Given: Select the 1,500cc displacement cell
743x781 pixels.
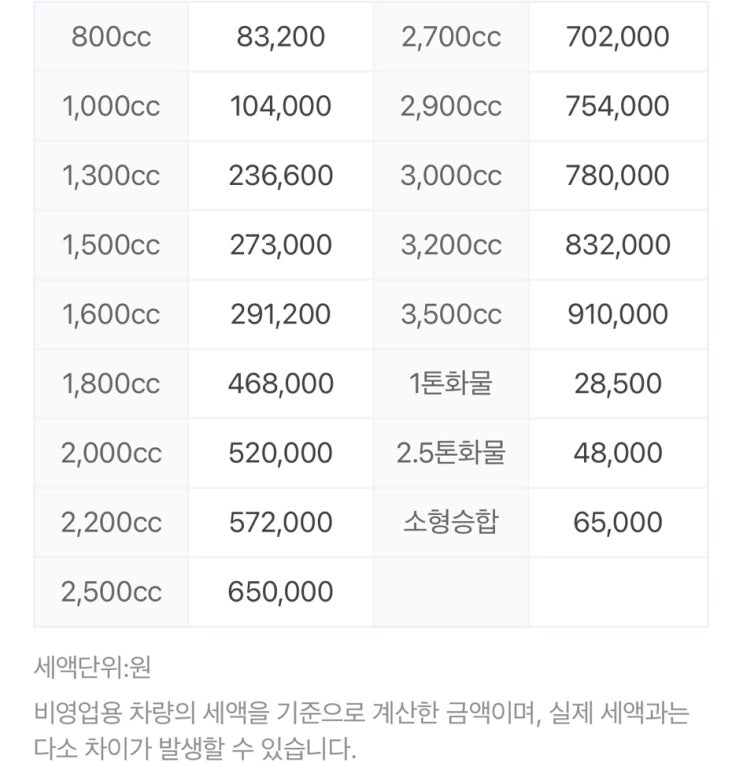Looking at the screenshot, I should click(x=111, y=245).
